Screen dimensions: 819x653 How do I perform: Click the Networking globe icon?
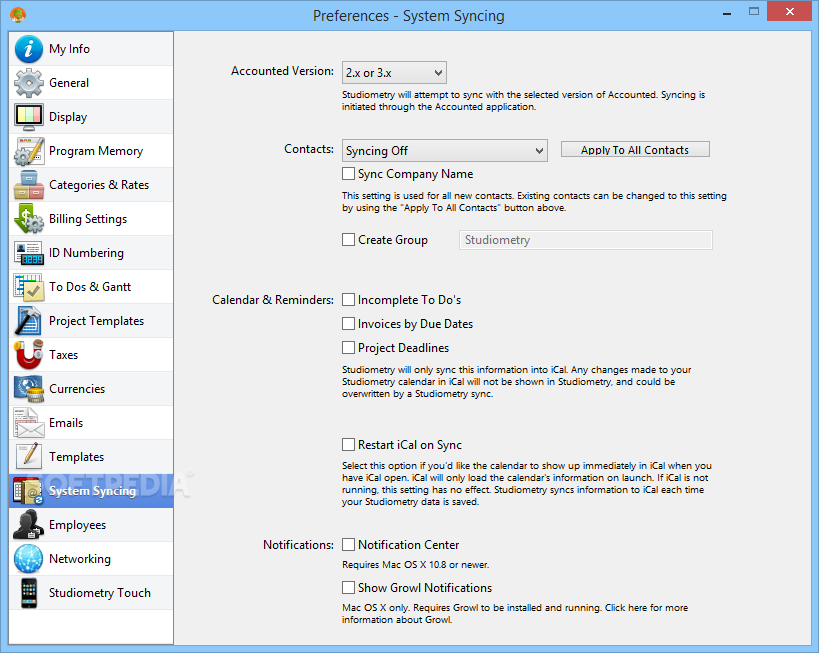[x=29, y=559]
